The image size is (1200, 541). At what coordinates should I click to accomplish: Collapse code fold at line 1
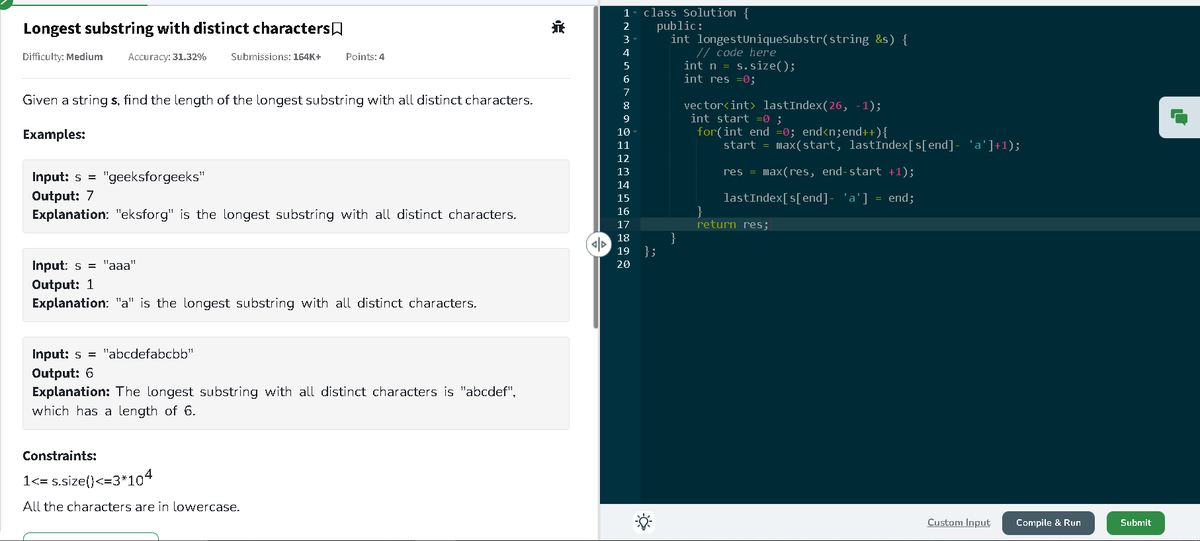(x=636, y=13)
